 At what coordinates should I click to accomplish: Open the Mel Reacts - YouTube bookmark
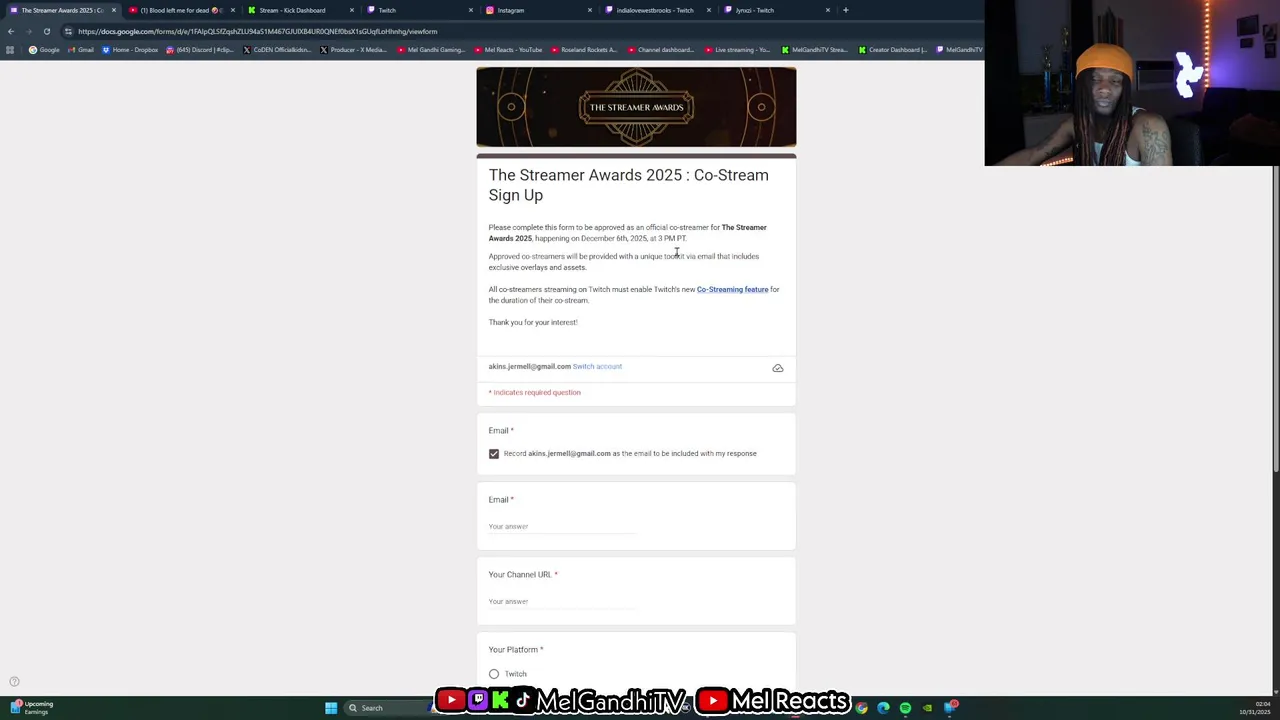[x=508, y=50]
